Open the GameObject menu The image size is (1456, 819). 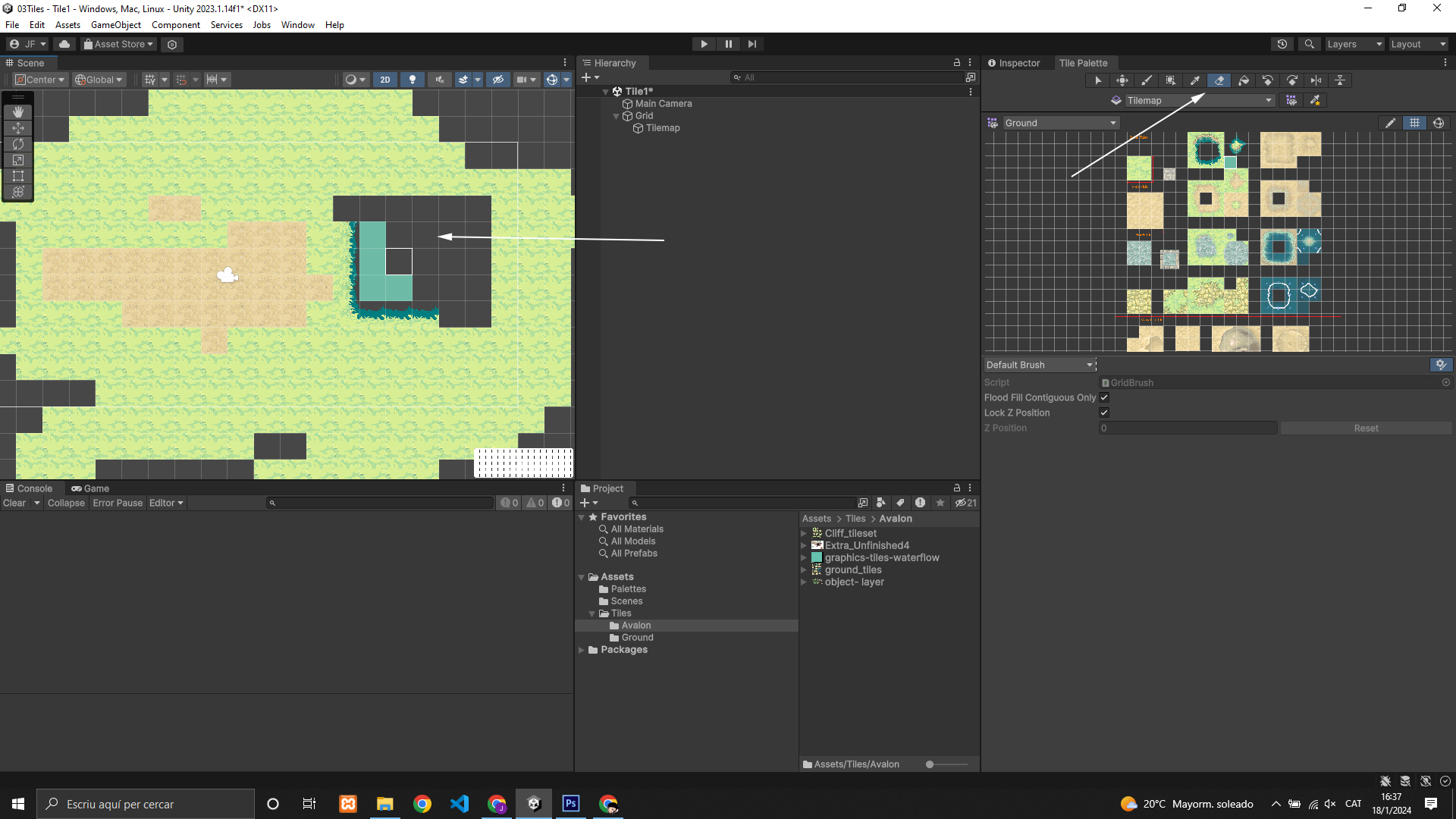click(x=115, y=25)
